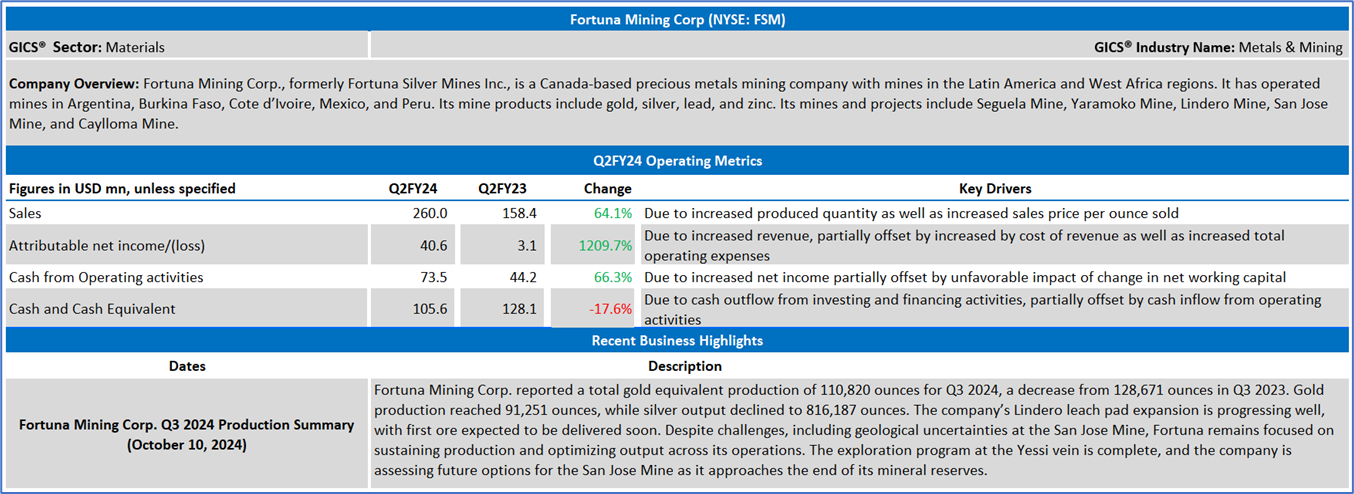1354x494 pixels.
Task: Select the Q3 2024 Production Summary date cell
Action: coord(187,434)
